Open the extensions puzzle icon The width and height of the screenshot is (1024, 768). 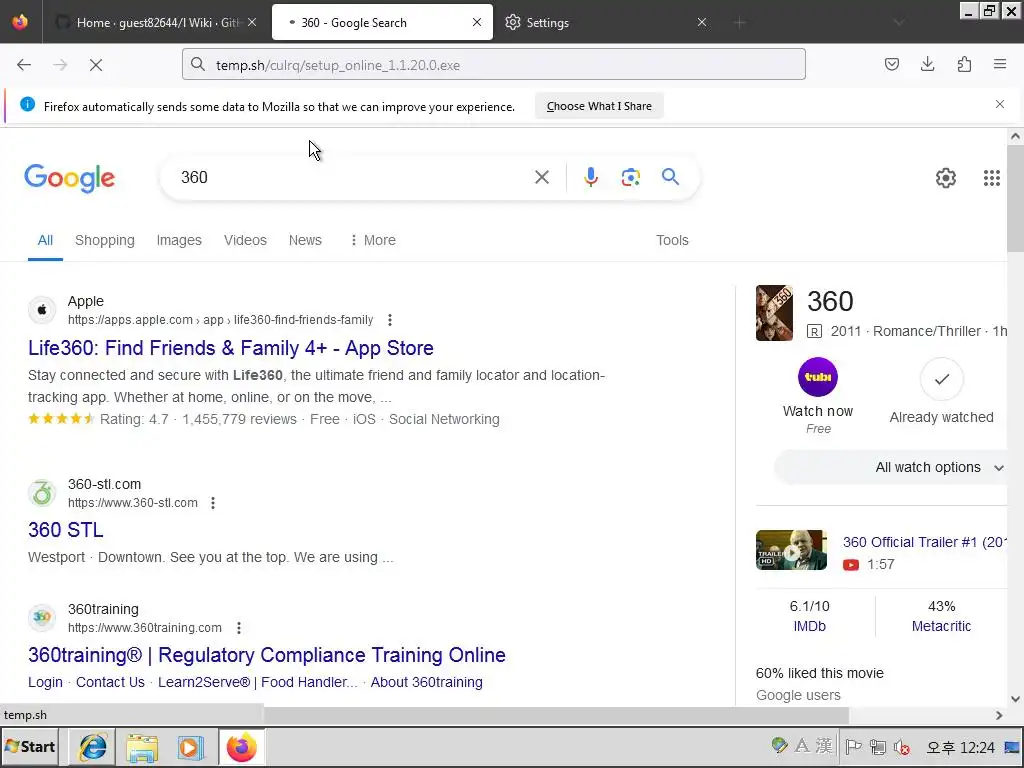[964, 64]
